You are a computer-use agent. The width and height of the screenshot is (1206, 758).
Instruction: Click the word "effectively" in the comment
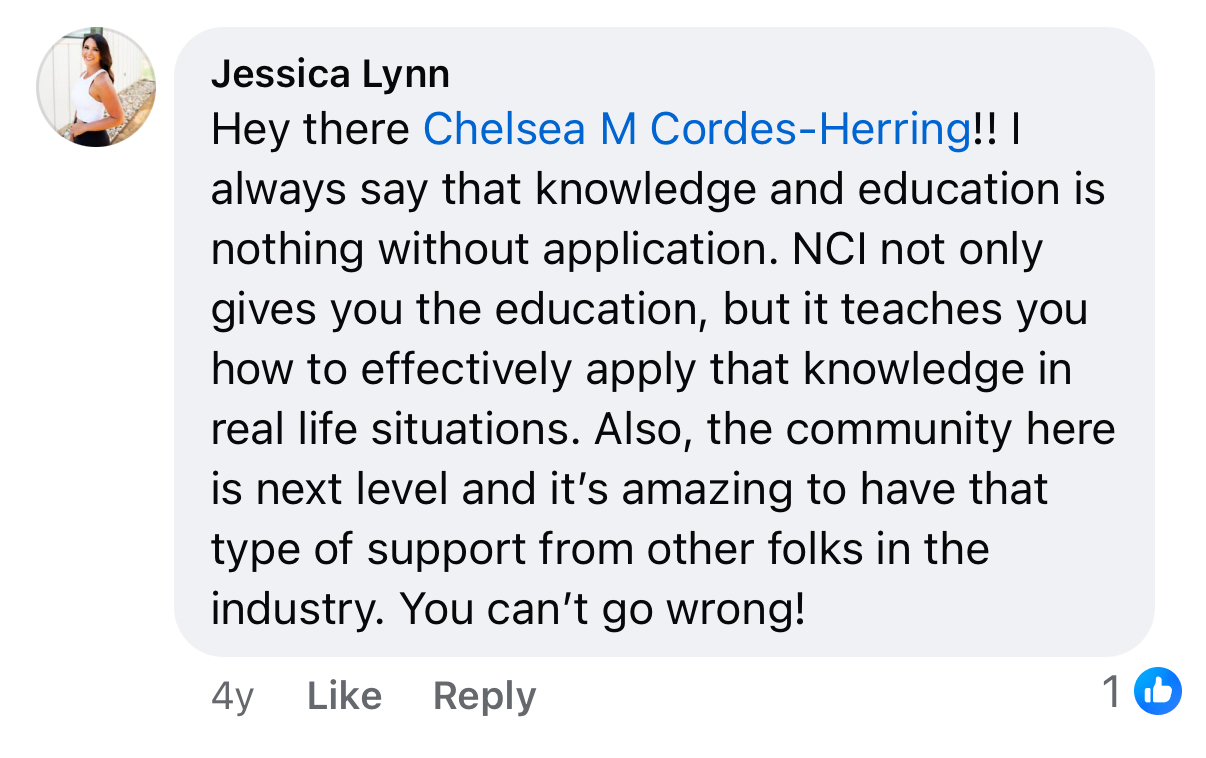[467, 370]
